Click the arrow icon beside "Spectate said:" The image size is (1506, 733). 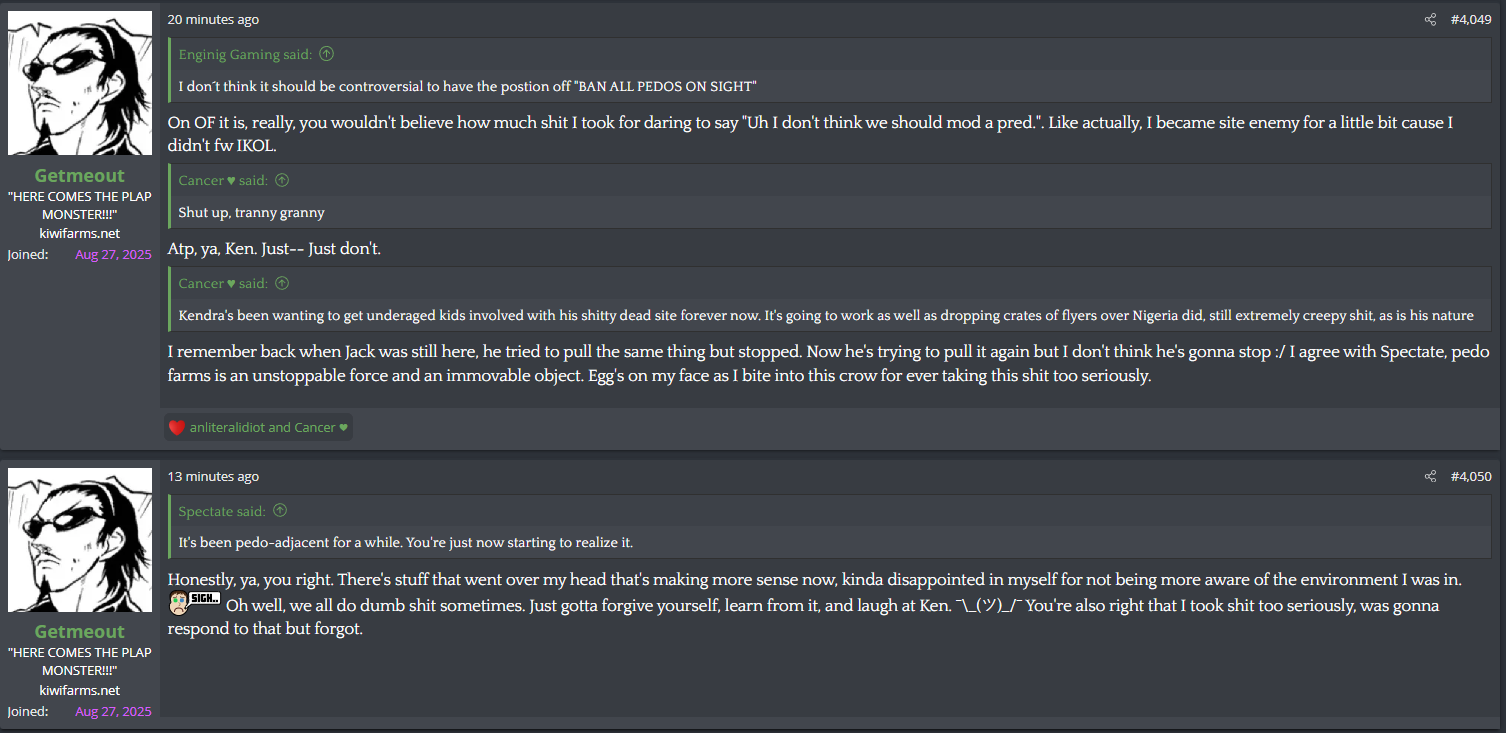pyautogui.click(x=280, y=511)
